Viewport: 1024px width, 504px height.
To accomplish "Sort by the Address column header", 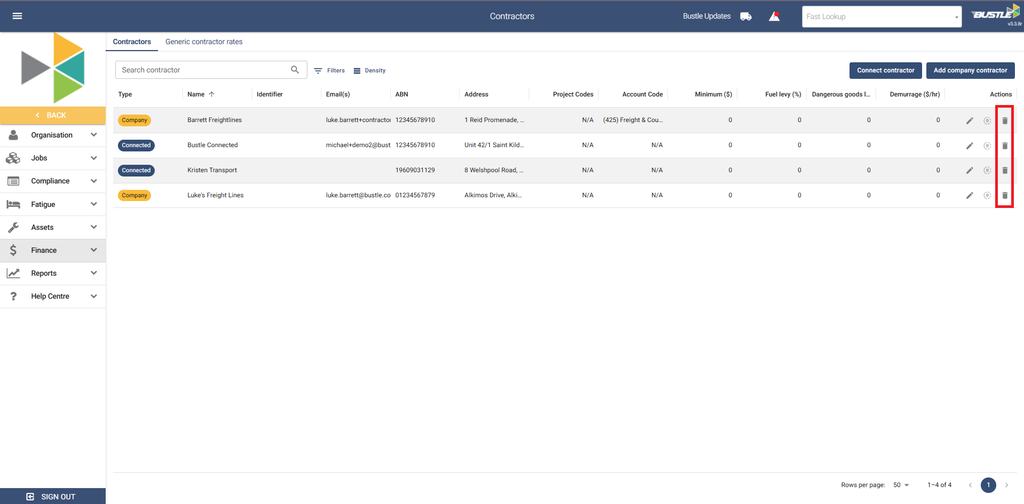I will tap(476, 94).
